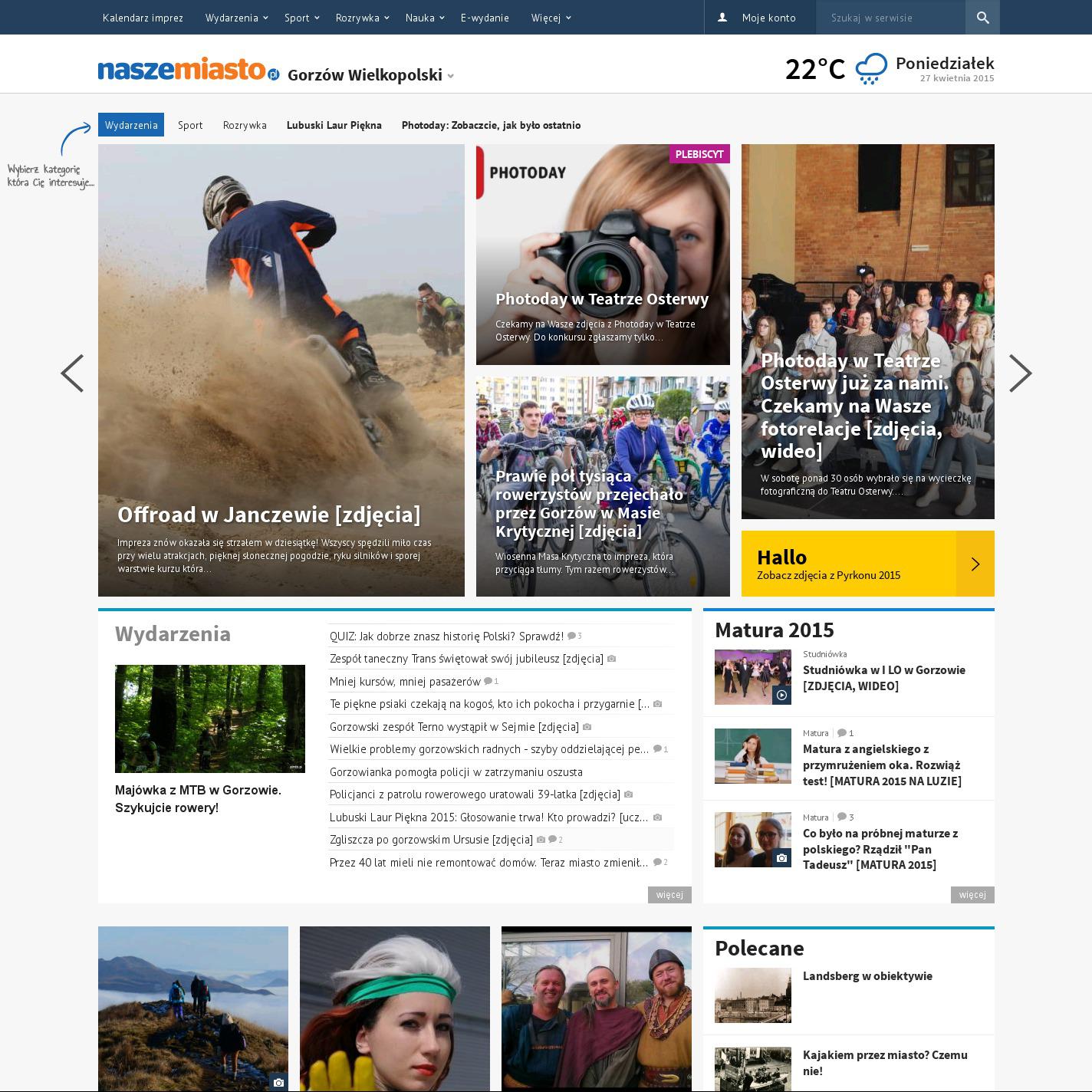Click comment icon beside Przez 40 lat headline
Image resolution: width=1092 pixels, height=1092 pixels.
[657, 862]
